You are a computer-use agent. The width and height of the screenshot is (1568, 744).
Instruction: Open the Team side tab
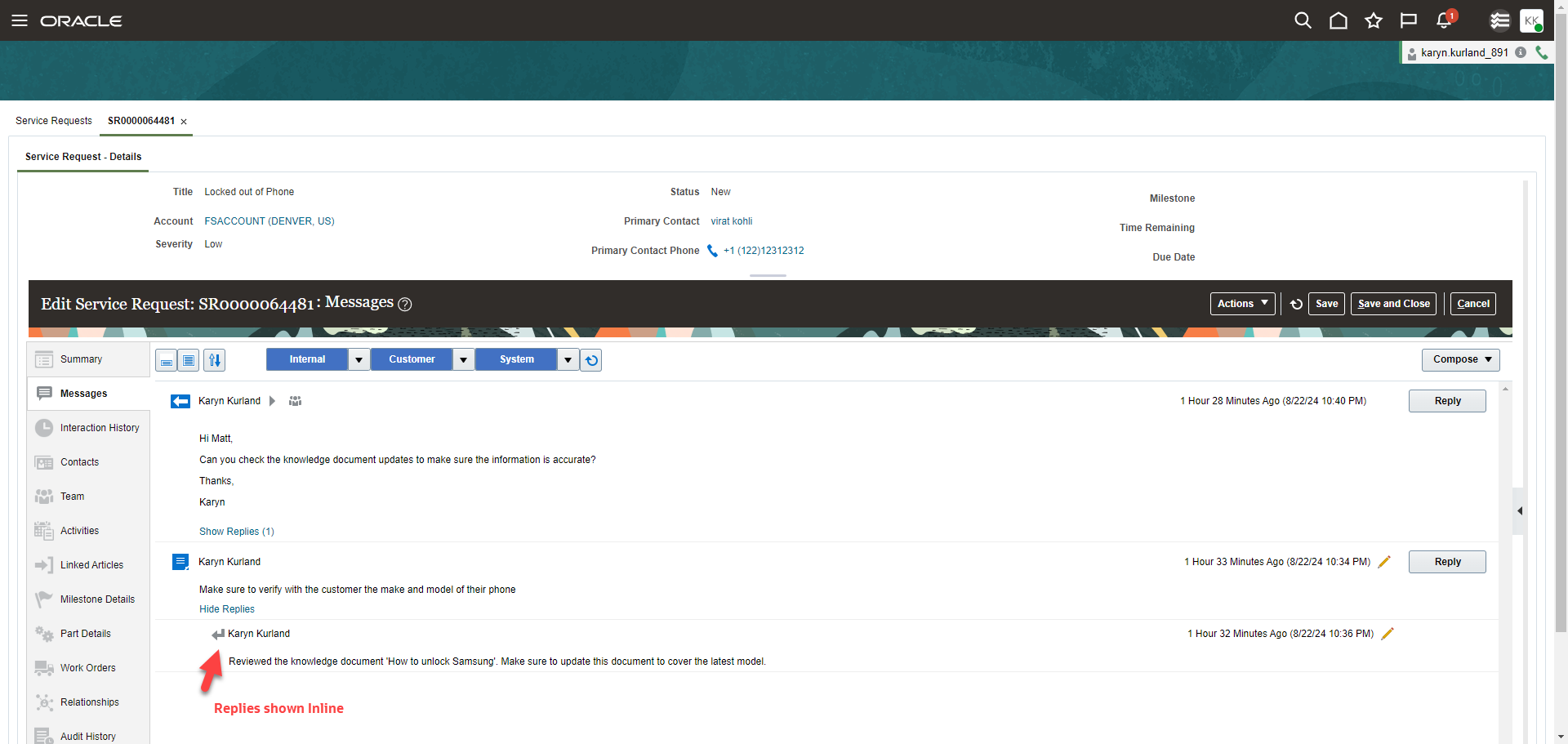click(x=88, y=497)
